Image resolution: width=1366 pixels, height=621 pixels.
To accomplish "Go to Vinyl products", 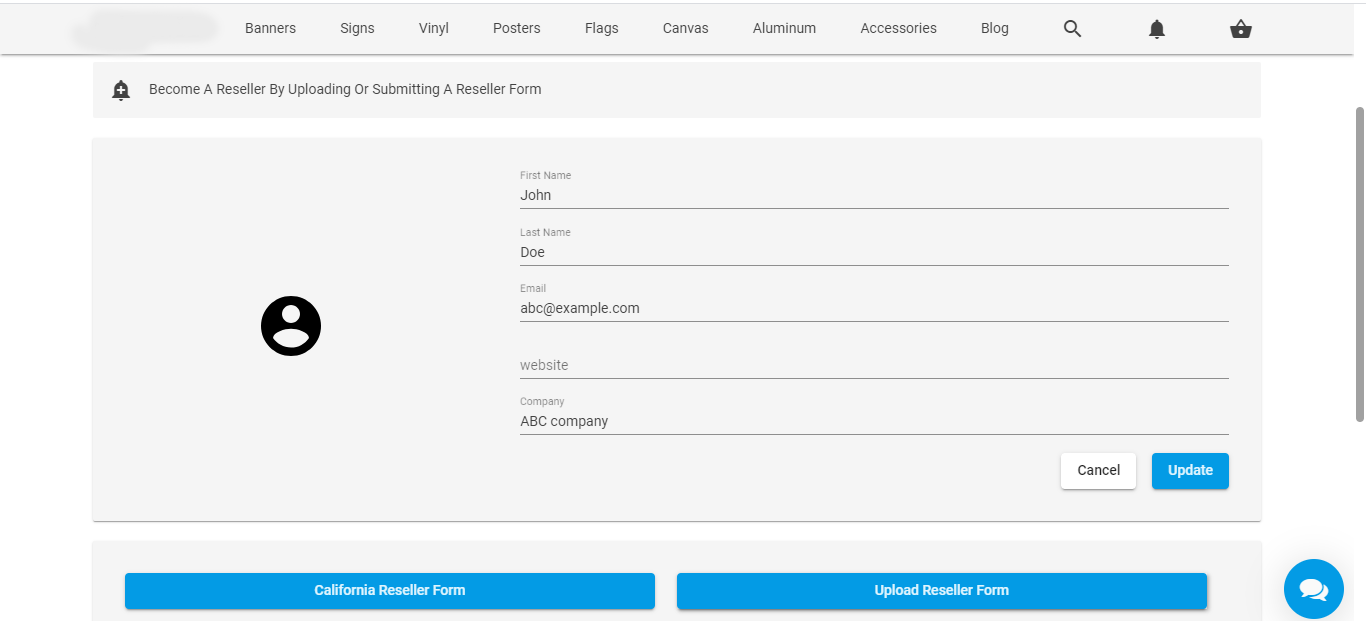I will pos(434,28).
